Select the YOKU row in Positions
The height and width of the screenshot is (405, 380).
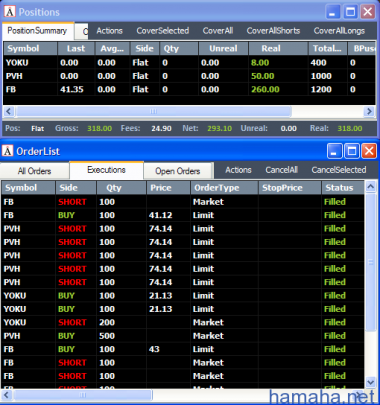(x=189, y=63)
